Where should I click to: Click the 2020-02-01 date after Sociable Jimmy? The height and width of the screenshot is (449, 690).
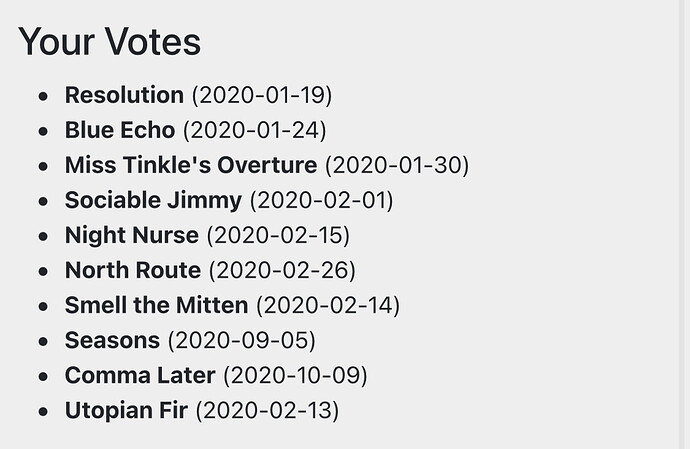point(321,200)
